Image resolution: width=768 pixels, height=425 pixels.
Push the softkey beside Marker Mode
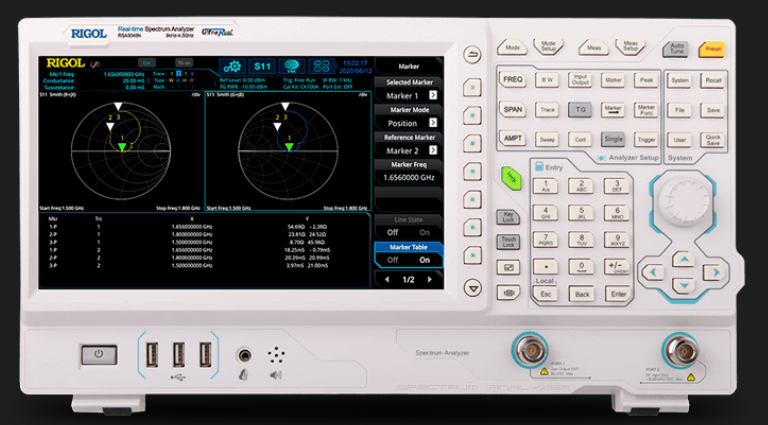(472, 116)
